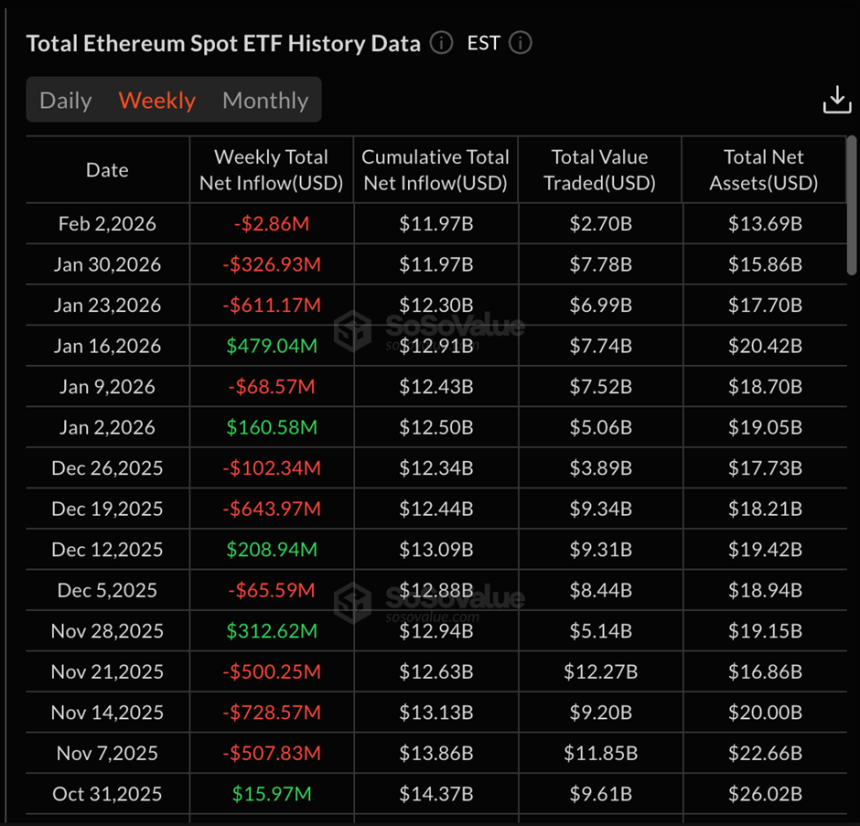Click the Total Ethereum Spot ETF title
Viewport: 860px width, 826px height.
tap(223, 43)
